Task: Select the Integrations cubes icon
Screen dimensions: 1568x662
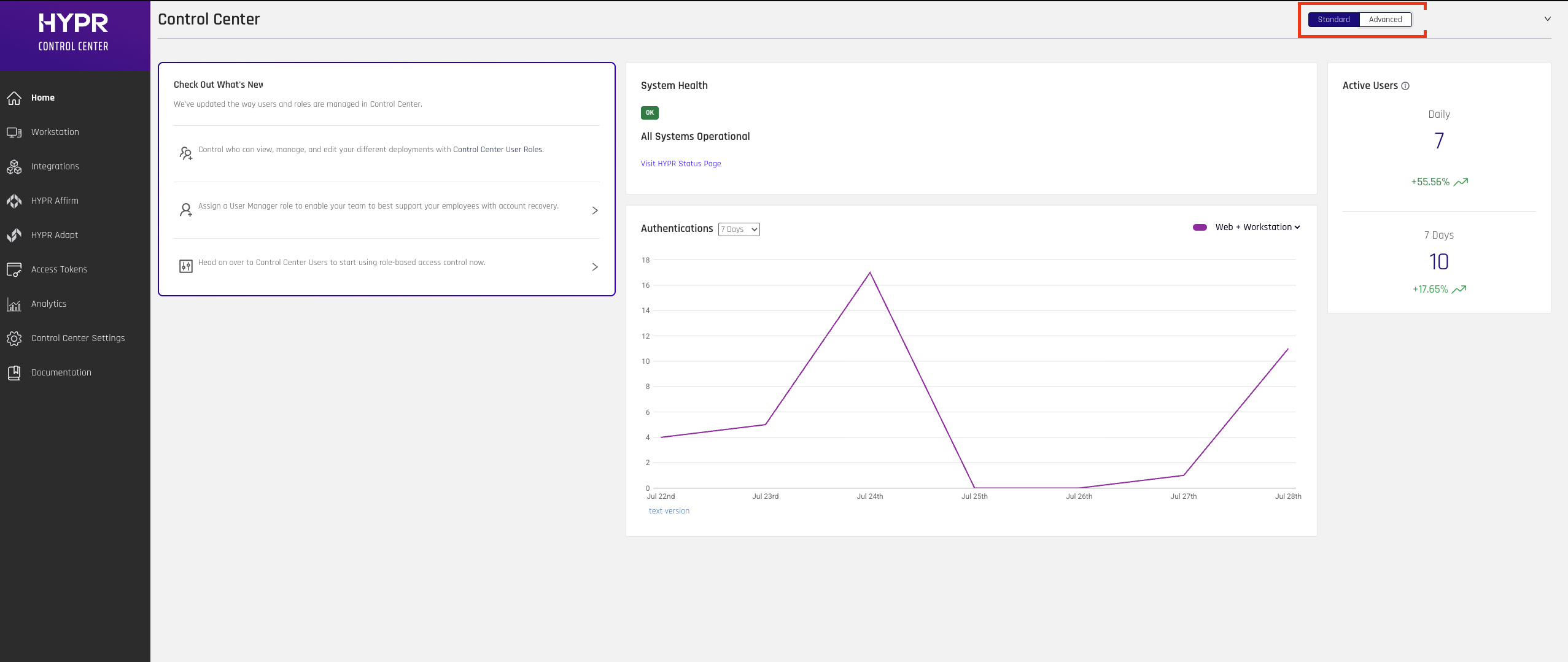Action: [x=14, y=166]
